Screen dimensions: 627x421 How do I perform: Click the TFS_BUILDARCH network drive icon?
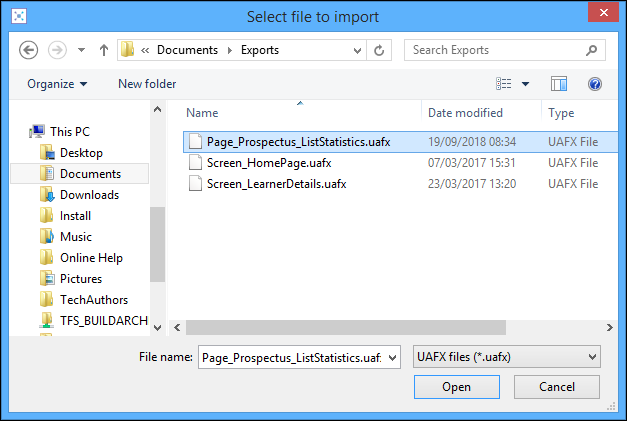(x=47, y=321)
